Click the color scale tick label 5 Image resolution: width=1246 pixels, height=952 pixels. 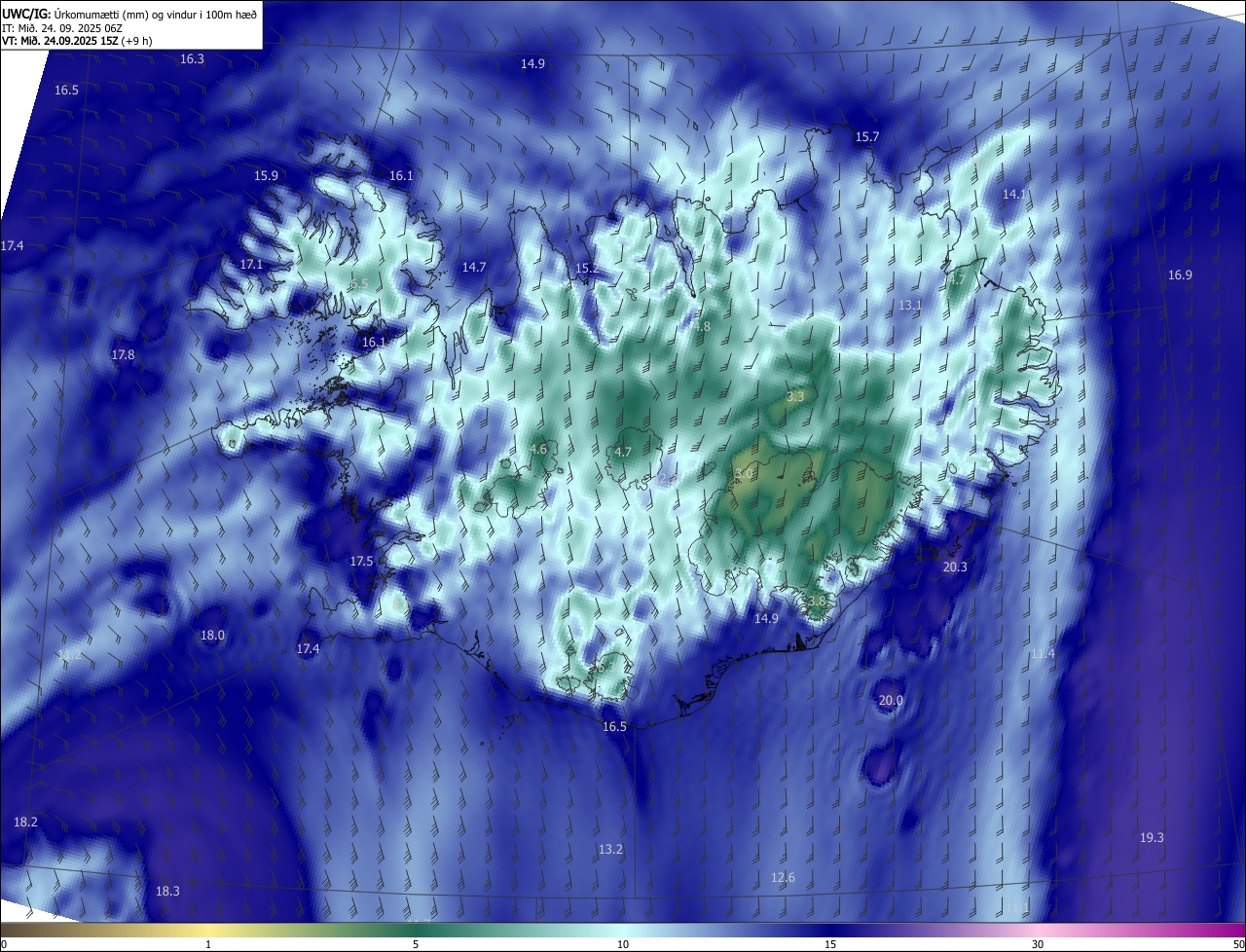click(x=416, y=945)
